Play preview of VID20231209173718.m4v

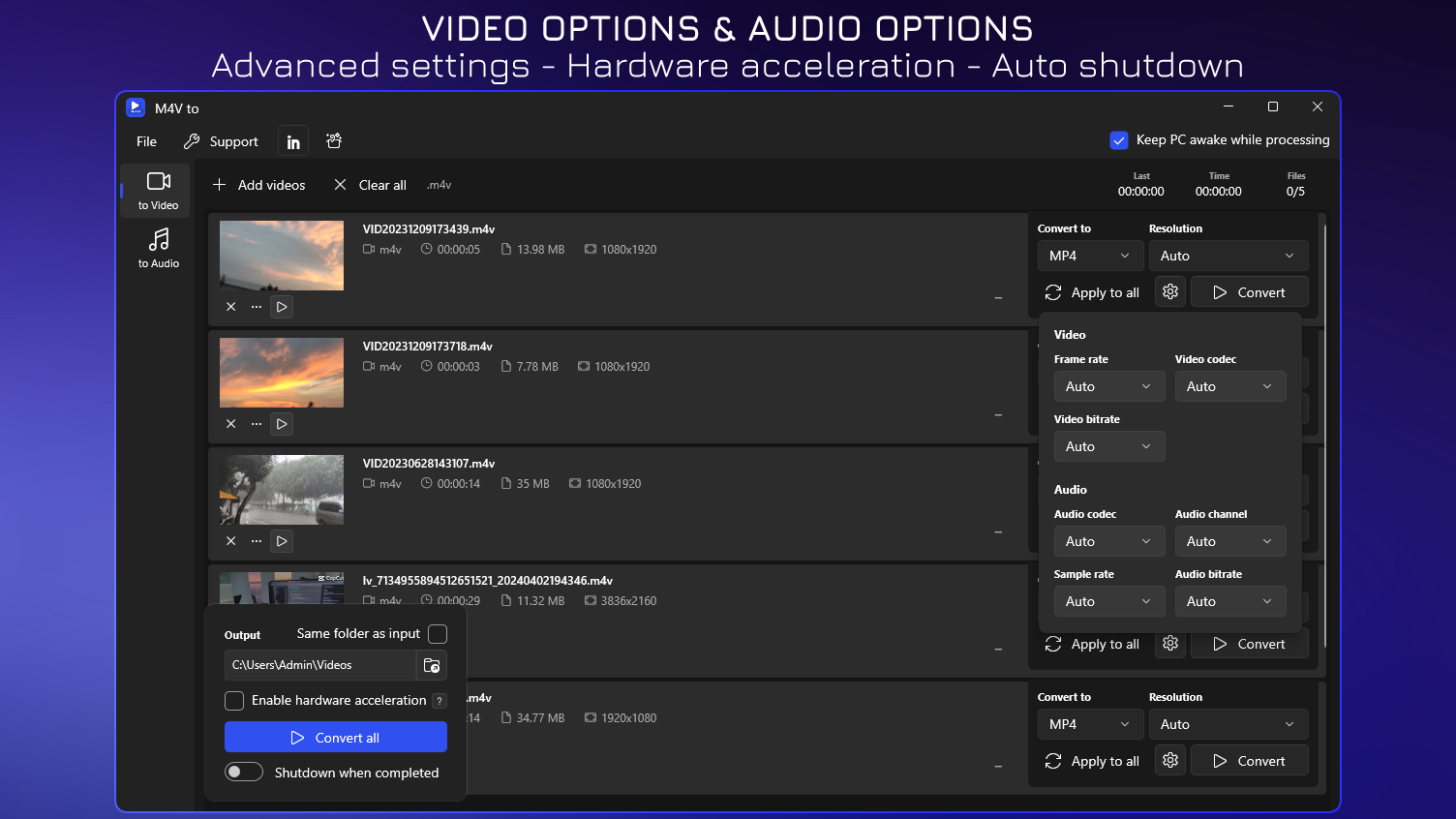pos(282,424)
